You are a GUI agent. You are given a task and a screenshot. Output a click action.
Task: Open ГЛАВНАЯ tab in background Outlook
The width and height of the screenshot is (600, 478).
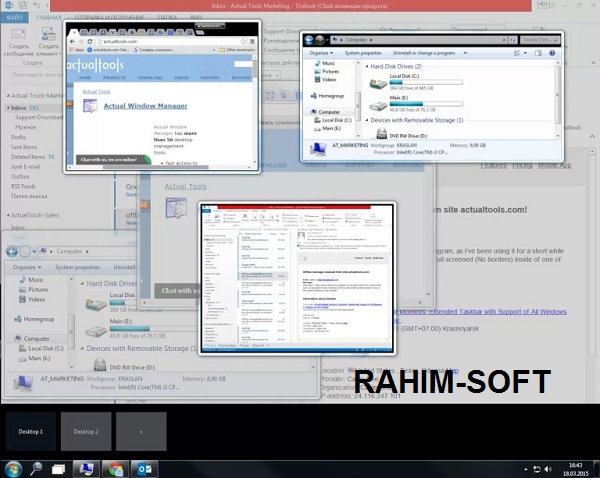49,18
